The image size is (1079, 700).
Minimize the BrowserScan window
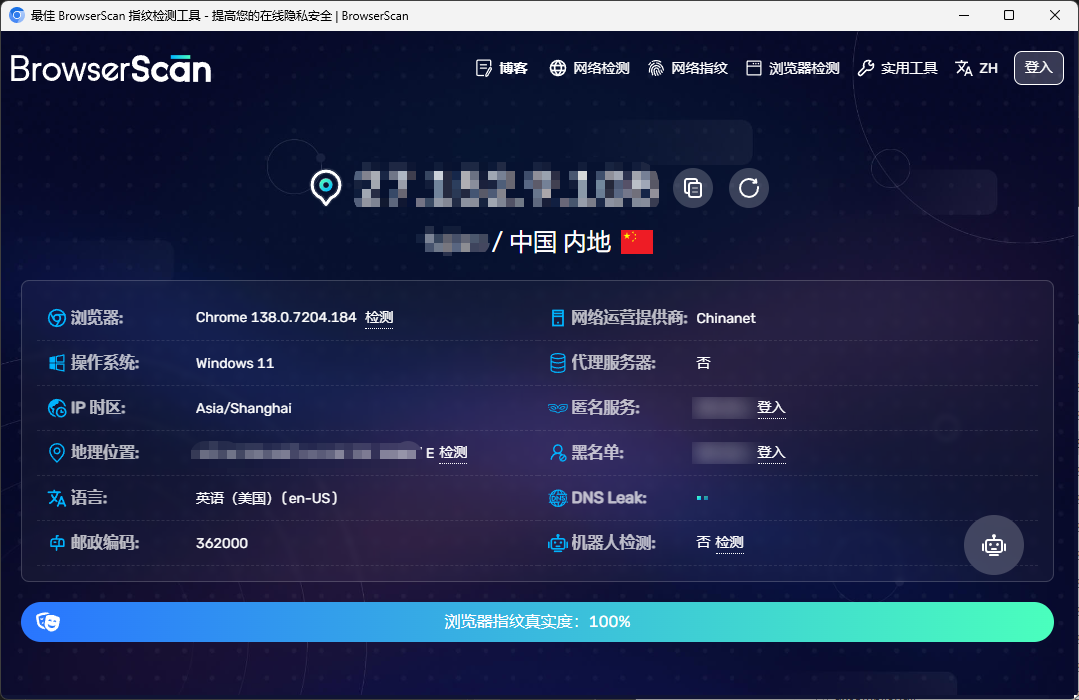[963, 15]
